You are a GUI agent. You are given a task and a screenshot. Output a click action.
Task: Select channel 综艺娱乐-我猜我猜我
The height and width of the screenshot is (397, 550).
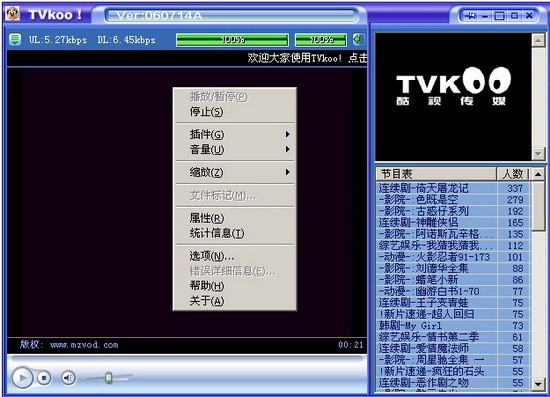pyautogui.click(x=454, y=245)
